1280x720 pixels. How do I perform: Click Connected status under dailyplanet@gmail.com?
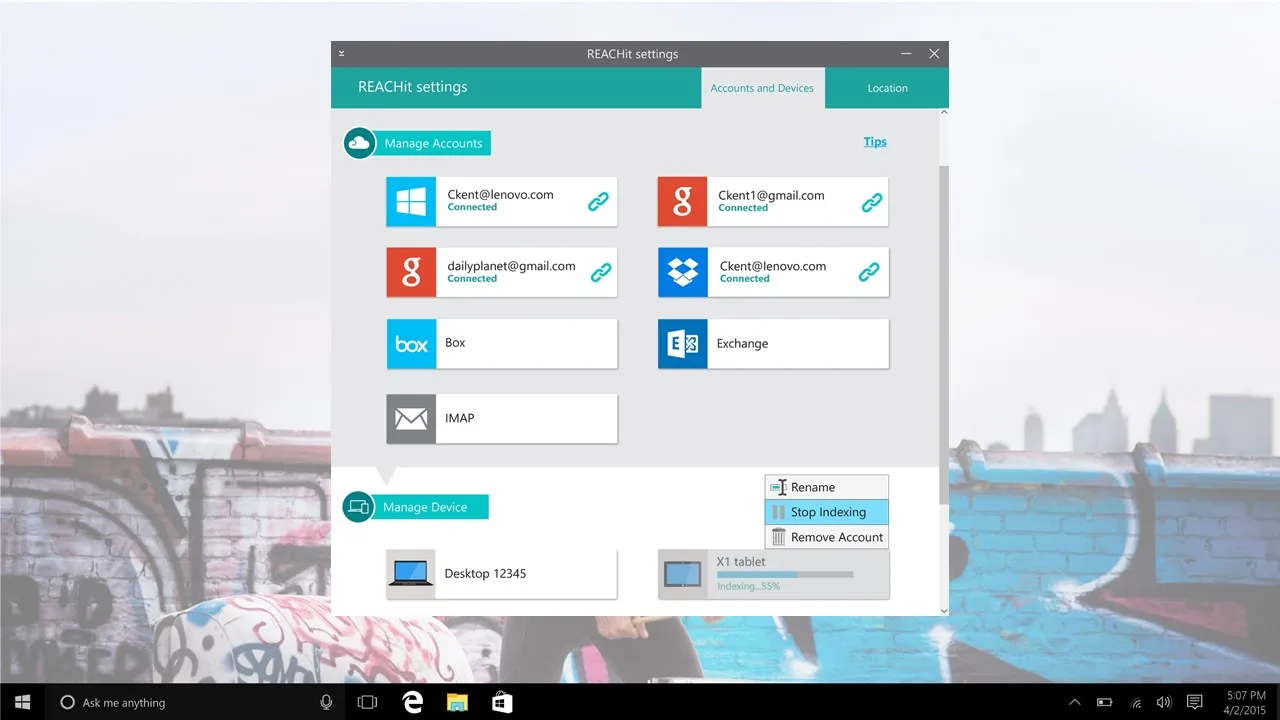coord(472,279)
